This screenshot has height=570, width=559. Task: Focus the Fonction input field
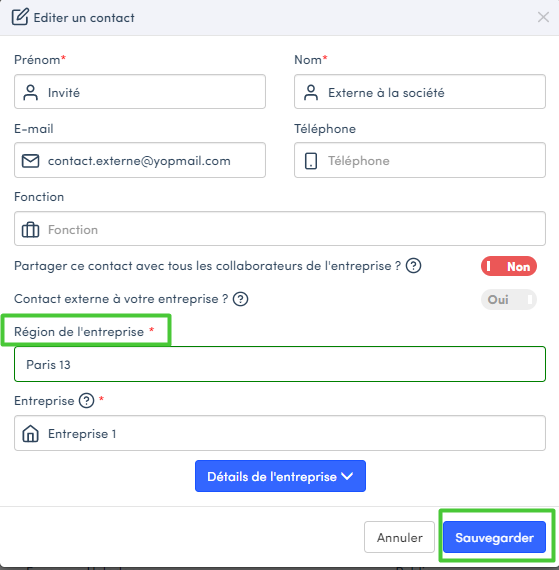280,229
